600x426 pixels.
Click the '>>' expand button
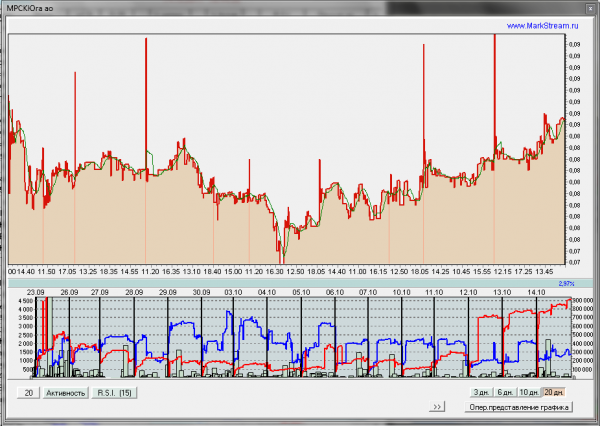[437, 406]
